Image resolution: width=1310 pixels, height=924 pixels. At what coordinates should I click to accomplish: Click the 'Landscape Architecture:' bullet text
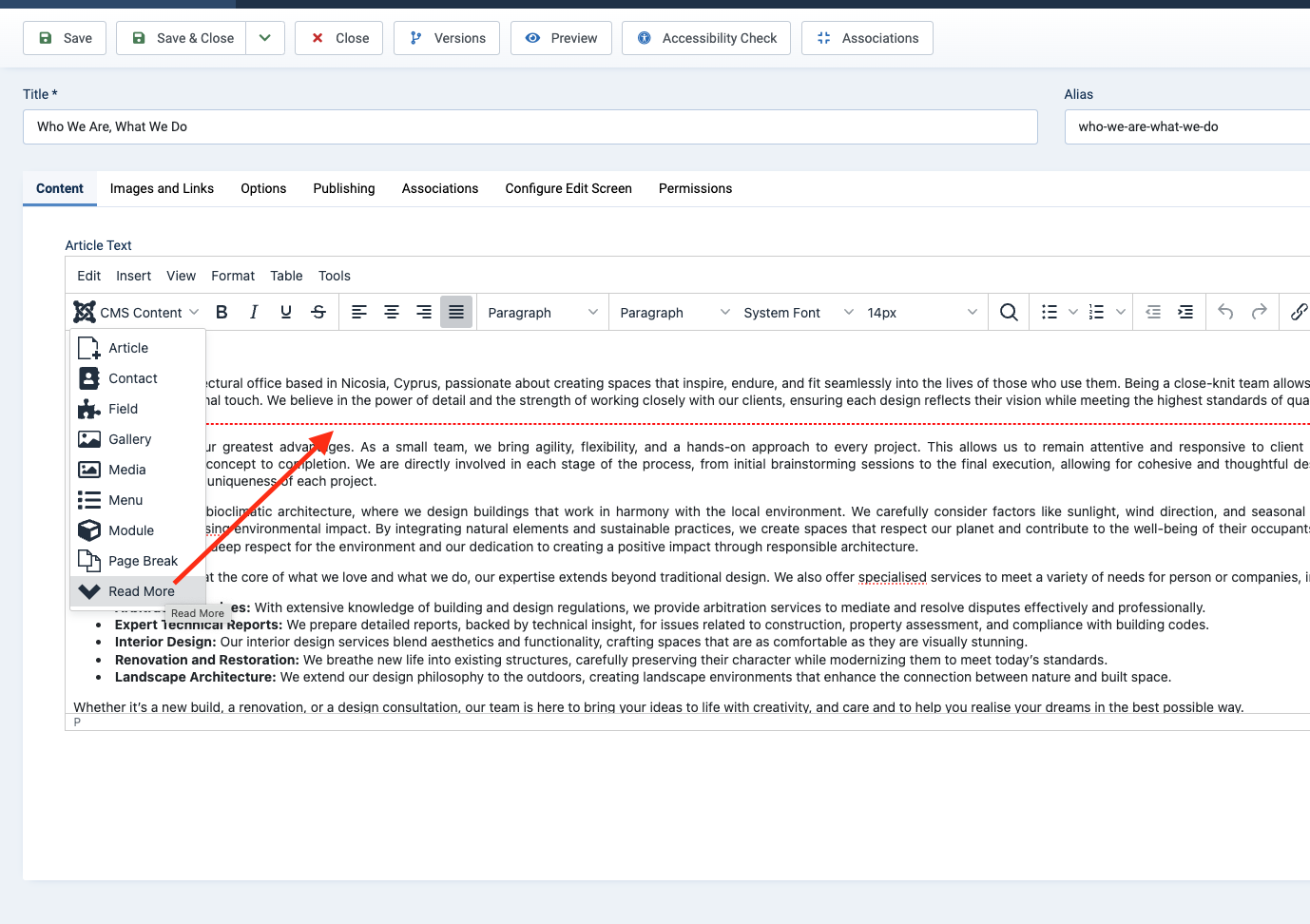coord(196,677)
